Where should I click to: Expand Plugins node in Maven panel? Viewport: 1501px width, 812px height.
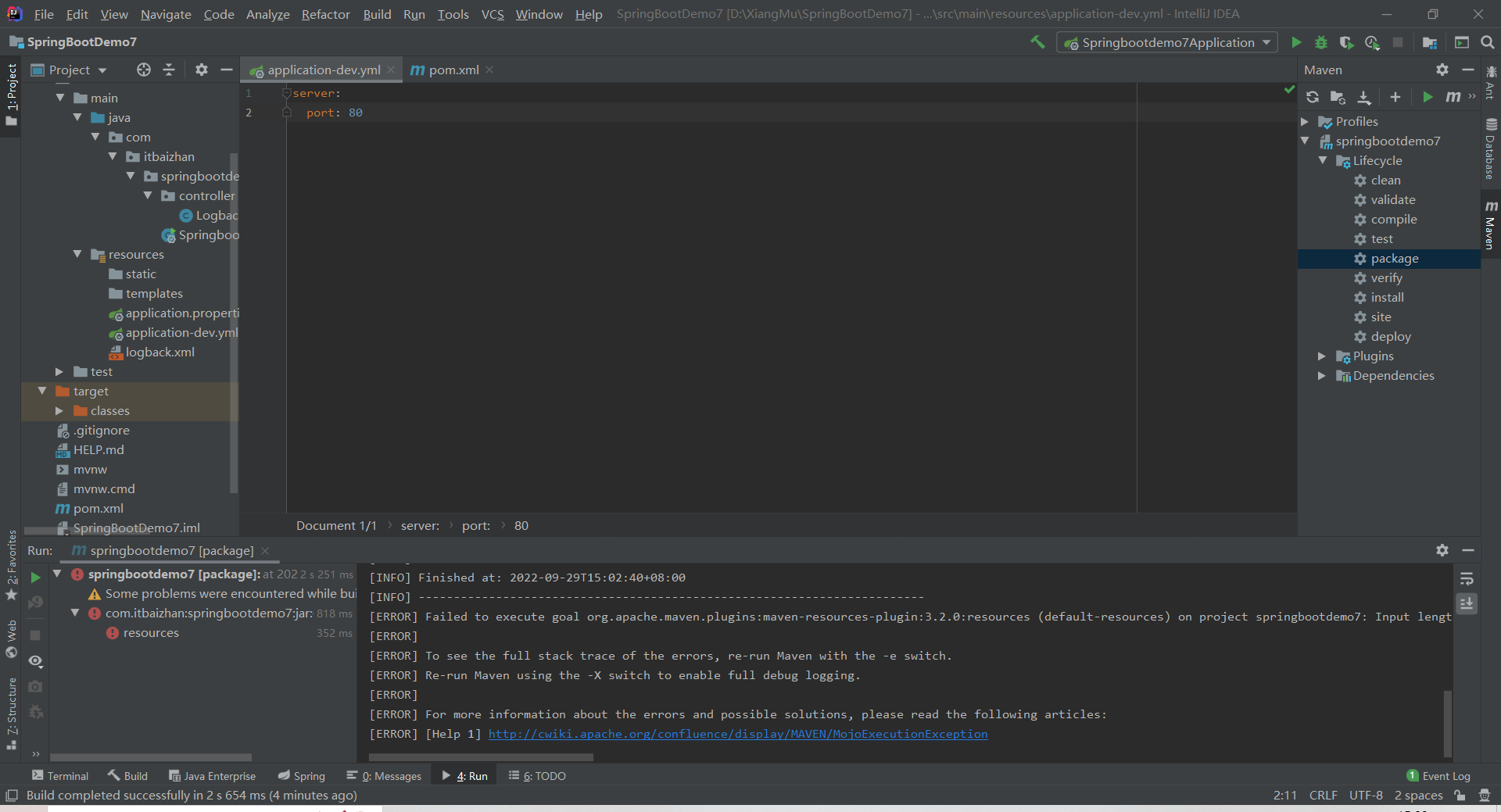[1322, 356]
